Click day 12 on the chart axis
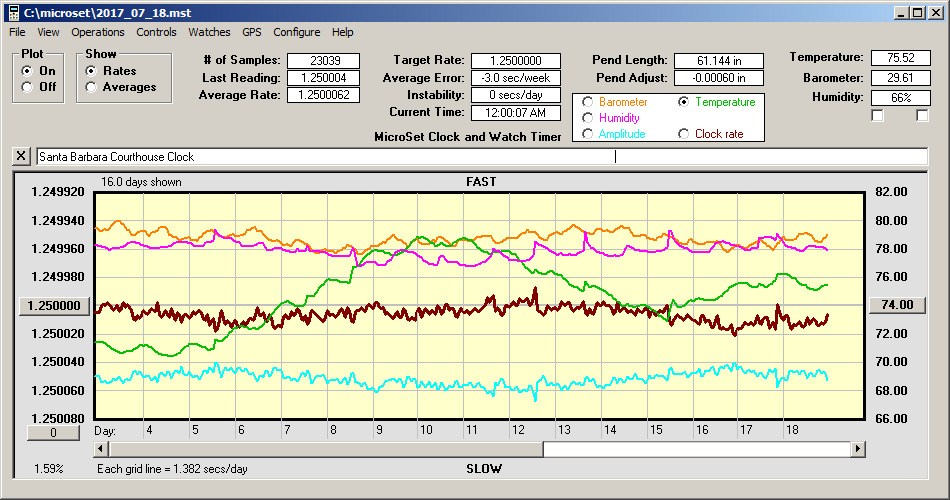The image size is (950, 500). (x=518, y=430)
